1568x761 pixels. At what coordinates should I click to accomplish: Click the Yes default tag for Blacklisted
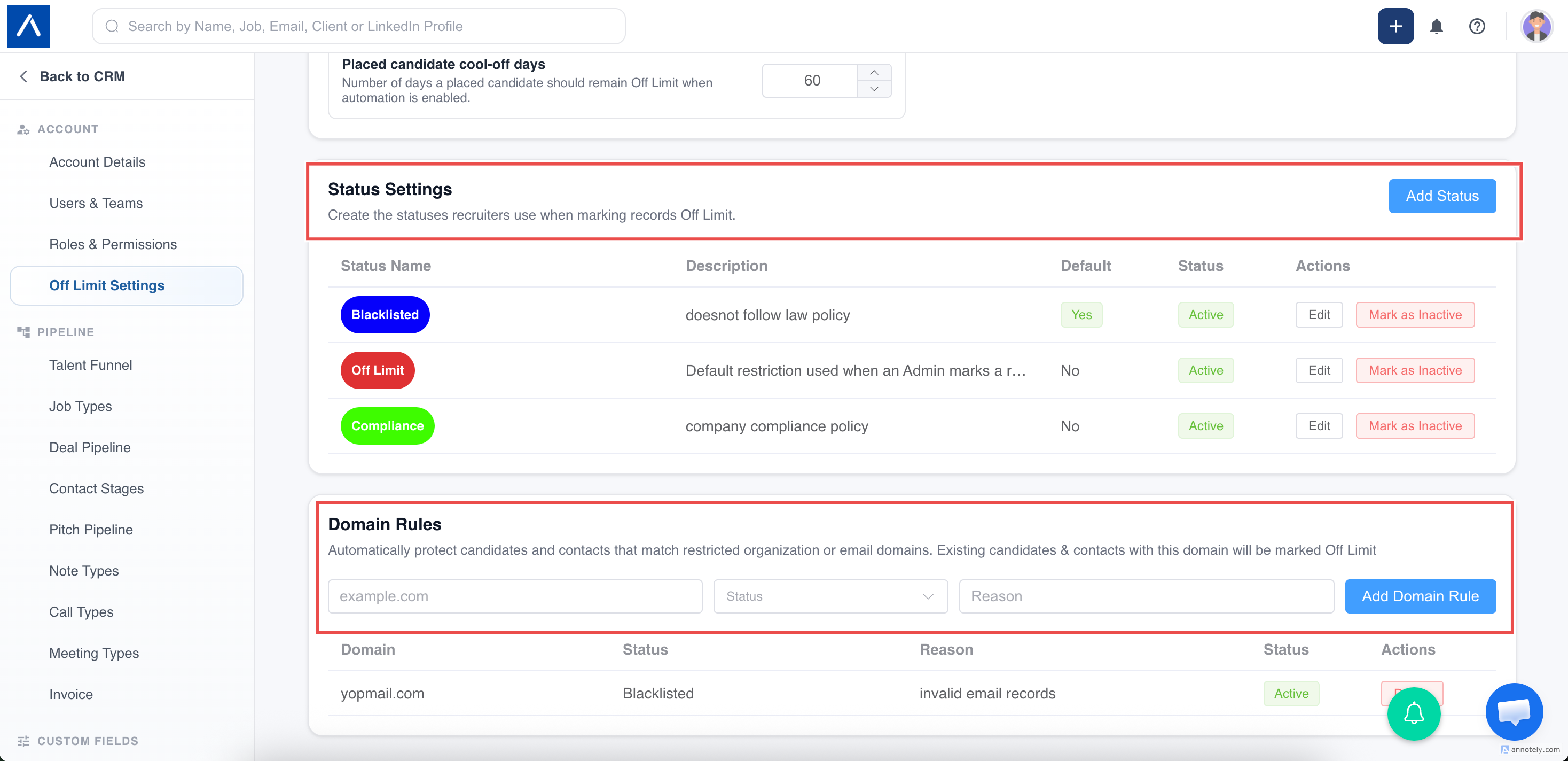click(1081, 315)
